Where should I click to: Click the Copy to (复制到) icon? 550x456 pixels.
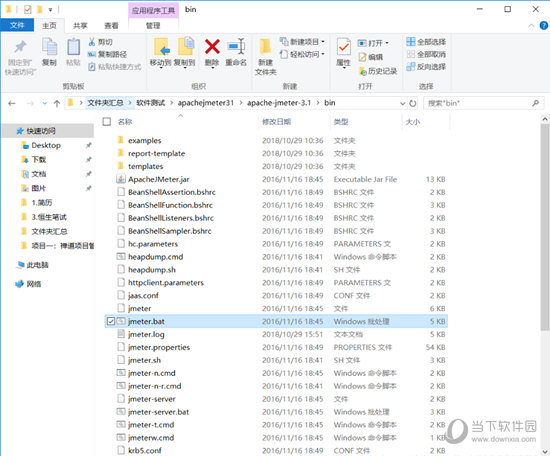coord(186,47)
